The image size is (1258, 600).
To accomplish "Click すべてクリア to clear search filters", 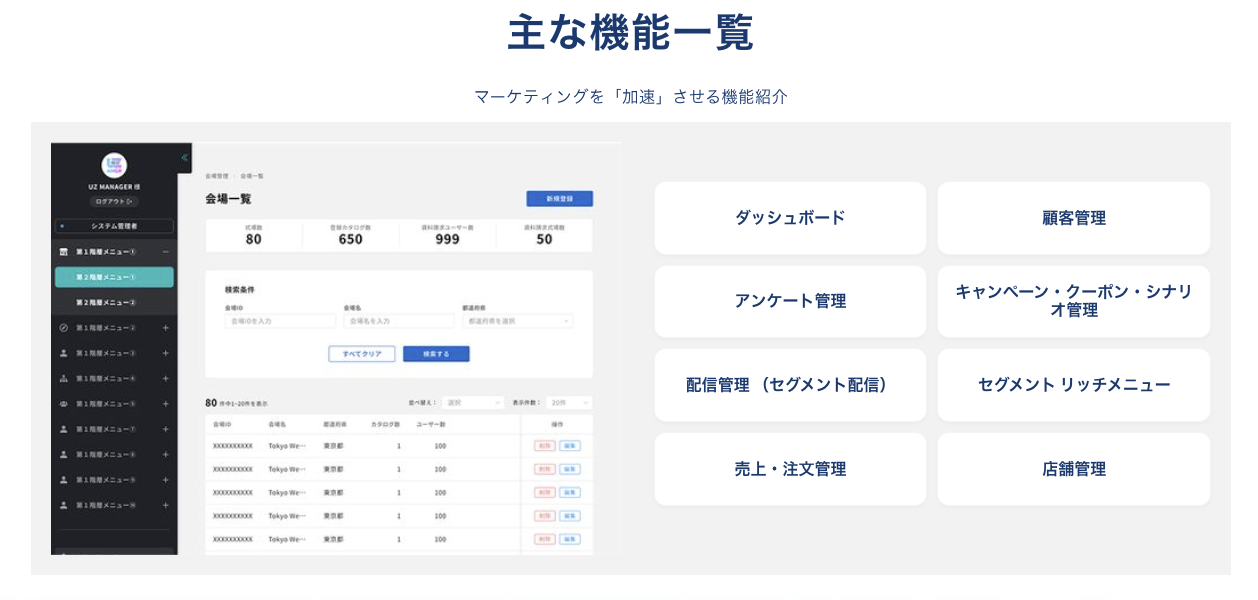I will 362,353.
